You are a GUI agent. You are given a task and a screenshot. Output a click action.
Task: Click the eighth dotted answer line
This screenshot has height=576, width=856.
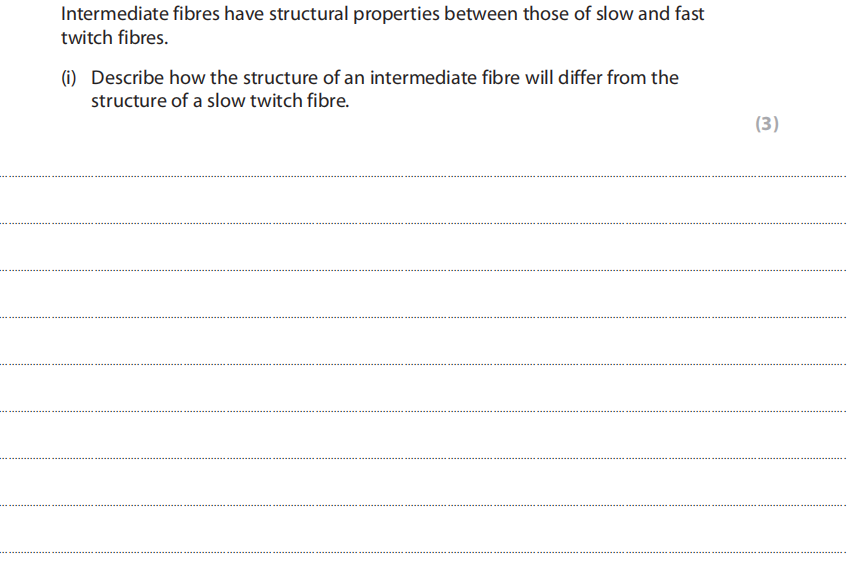tap(428, 505)
